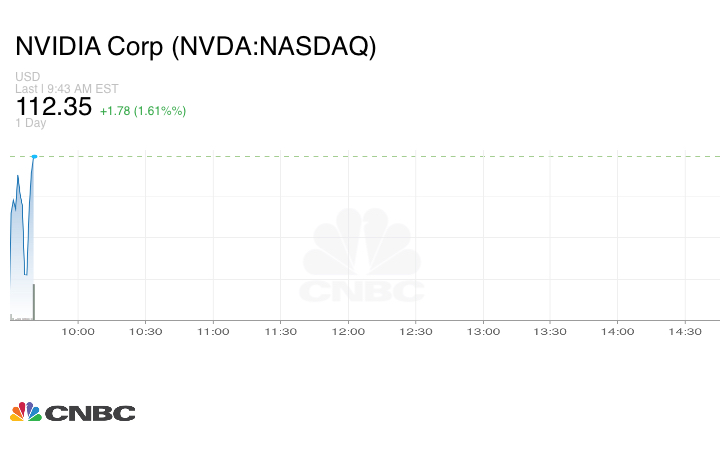Click the 13:00 time axis label

(483, 332)
